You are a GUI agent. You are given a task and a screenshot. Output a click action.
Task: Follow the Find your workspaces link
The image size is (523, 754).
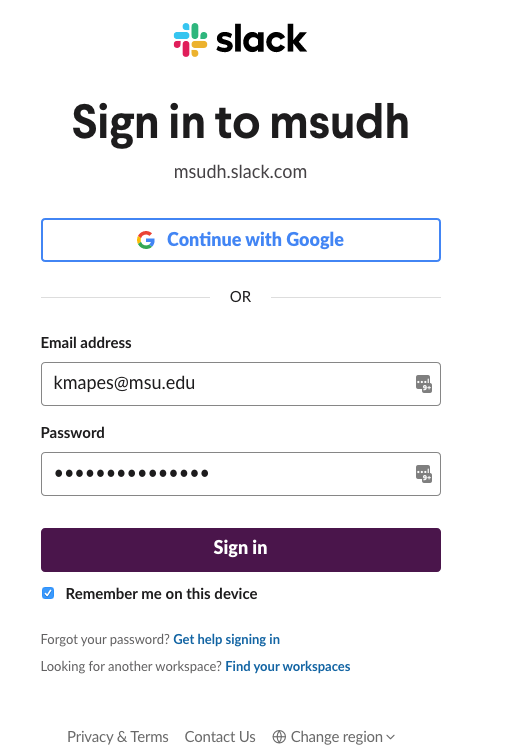[x=288, y=666]
